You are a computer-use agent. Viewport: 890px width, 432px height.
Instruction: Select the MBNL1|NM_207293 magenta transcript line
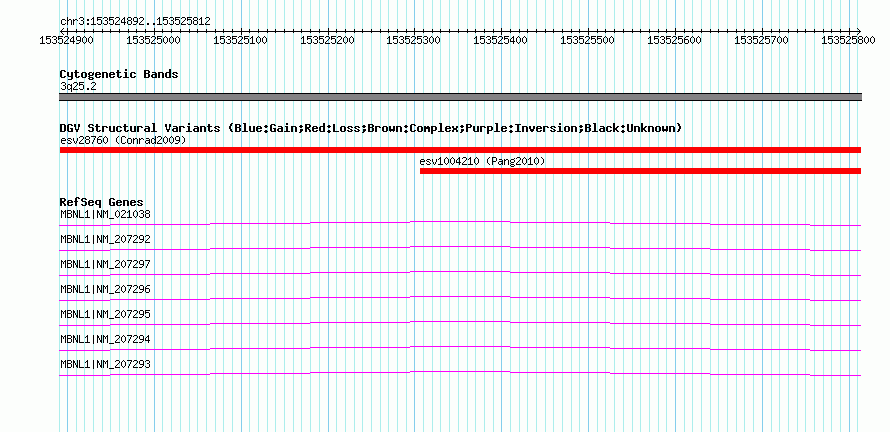[460, 373]
